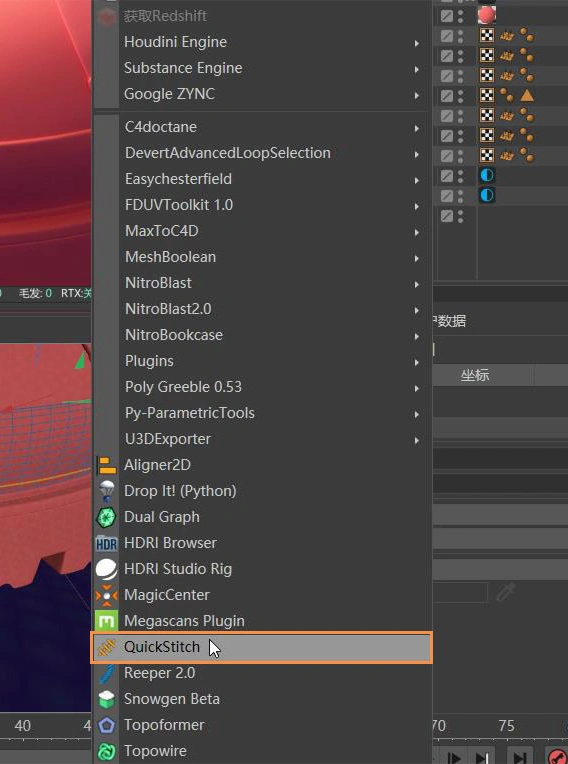This screenshot has height=764, width=568.
Task: Expand the Google ZYNC submenu arrow
Action: click(x=417, y=96)
